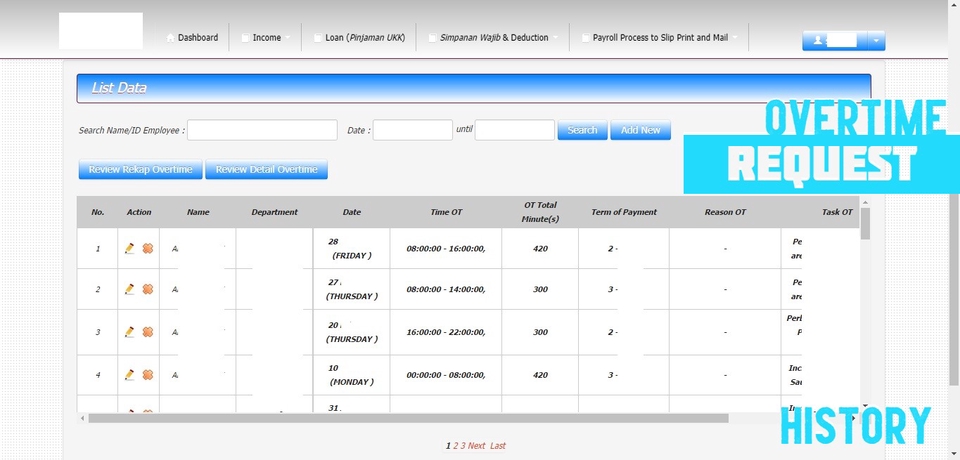
Task: Open Payroll Process to Slip Print menu
Action: pos(660,37)
